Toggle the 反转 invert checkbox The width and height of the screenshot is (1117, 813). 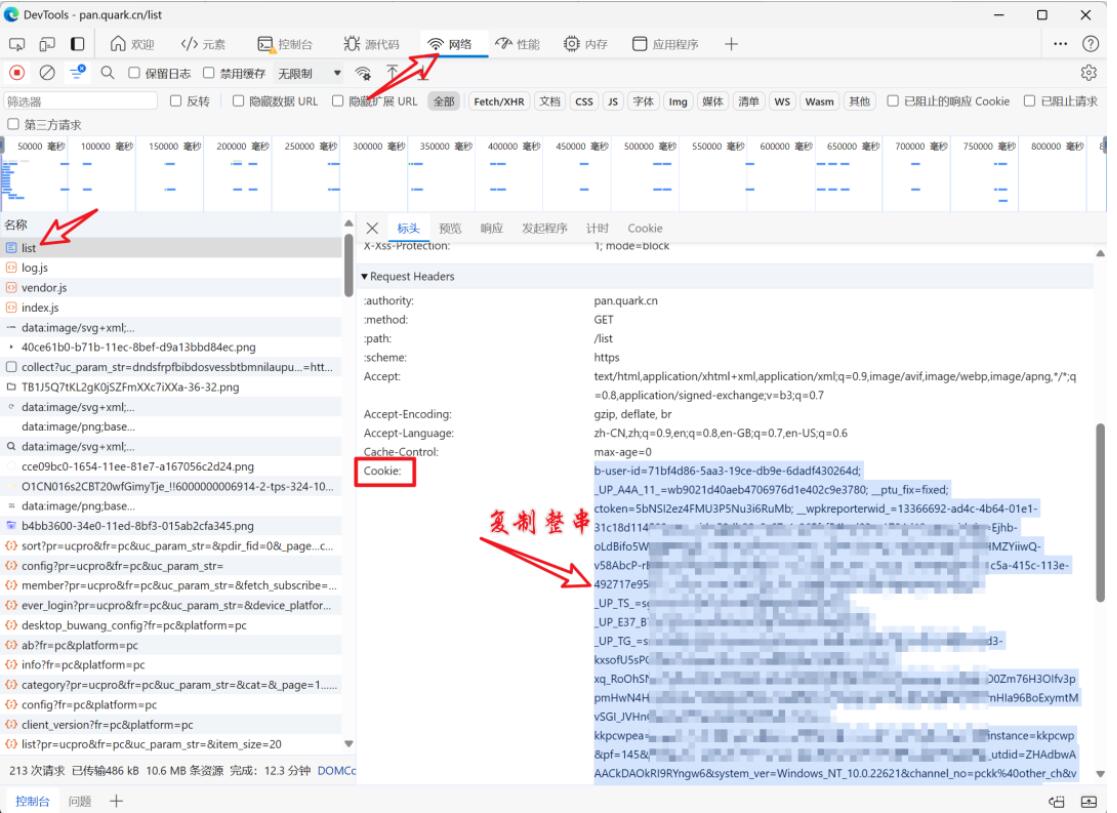tap(176, 101)
